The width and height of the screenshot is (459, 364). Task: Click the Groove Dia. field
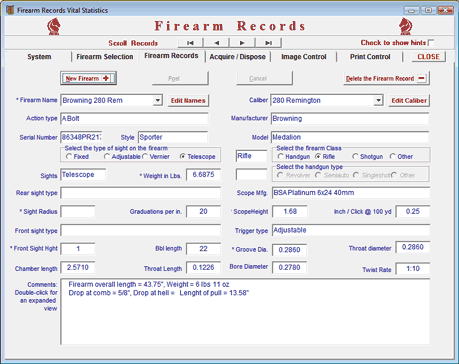coord(289,250)
